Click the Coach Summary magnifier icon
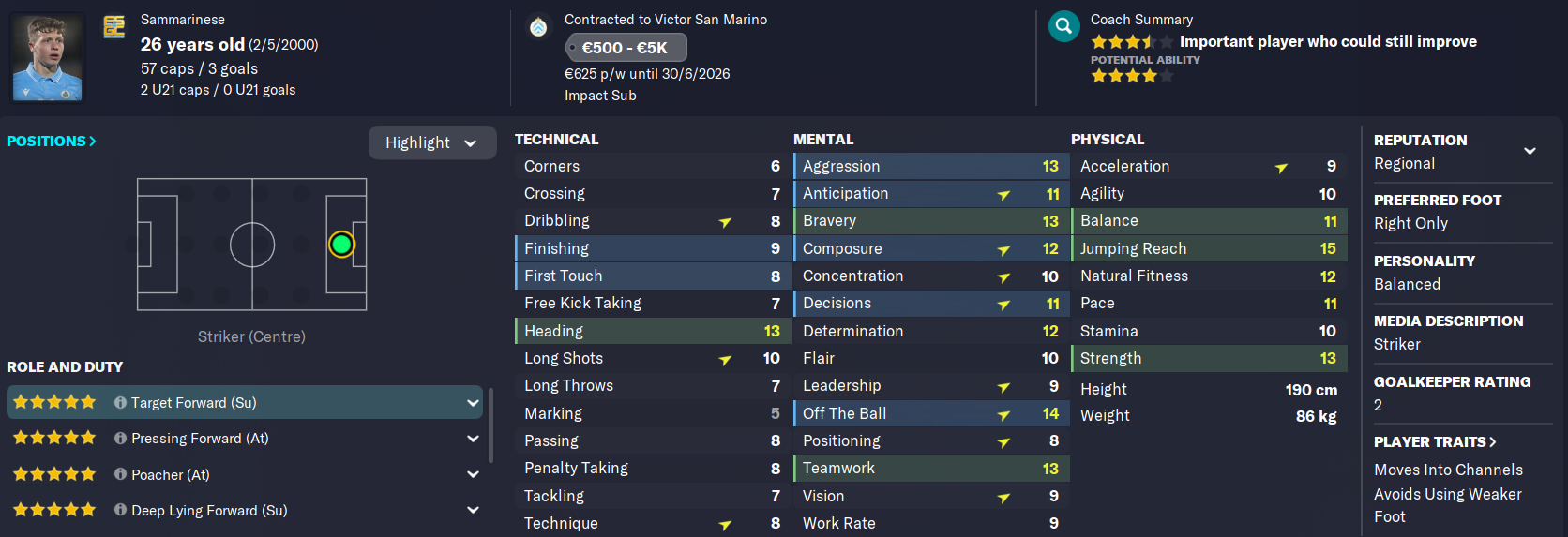 click(1063, 26)
